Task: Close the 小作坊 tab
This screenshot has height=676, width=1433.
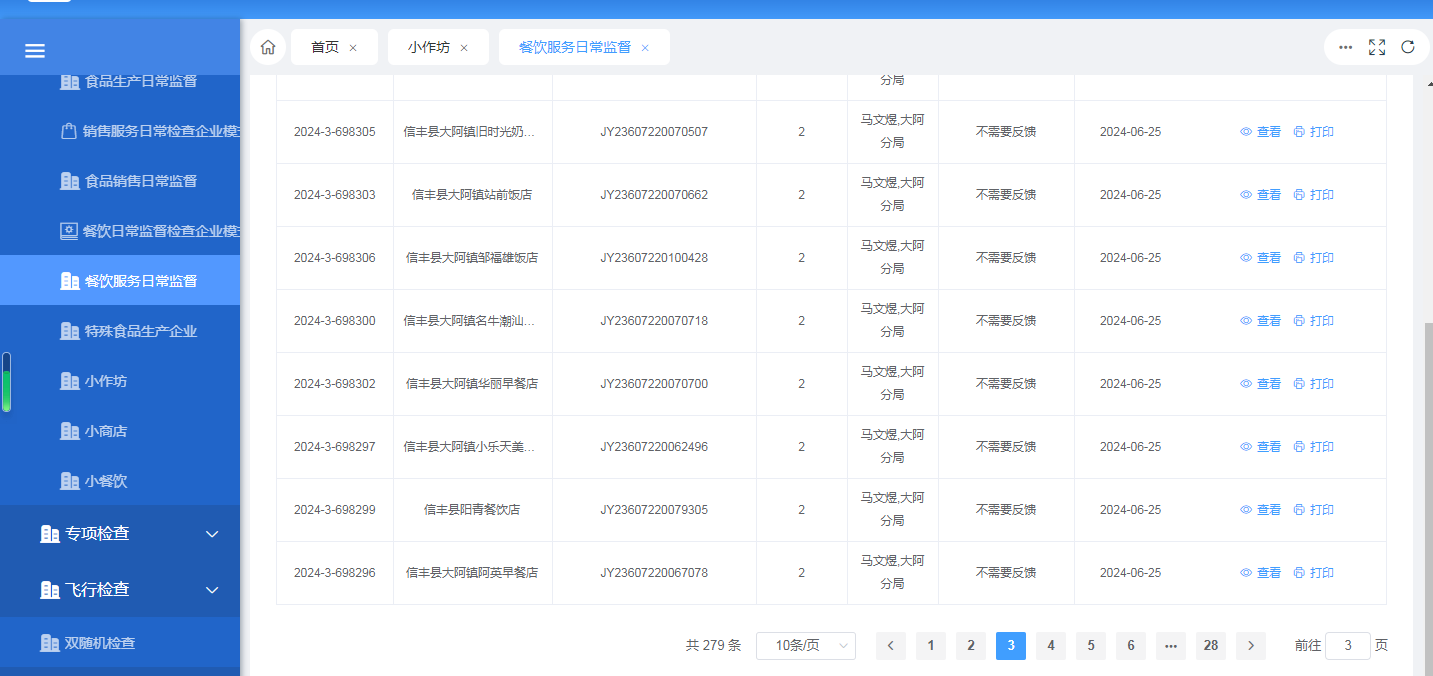Action: [464, 48]
